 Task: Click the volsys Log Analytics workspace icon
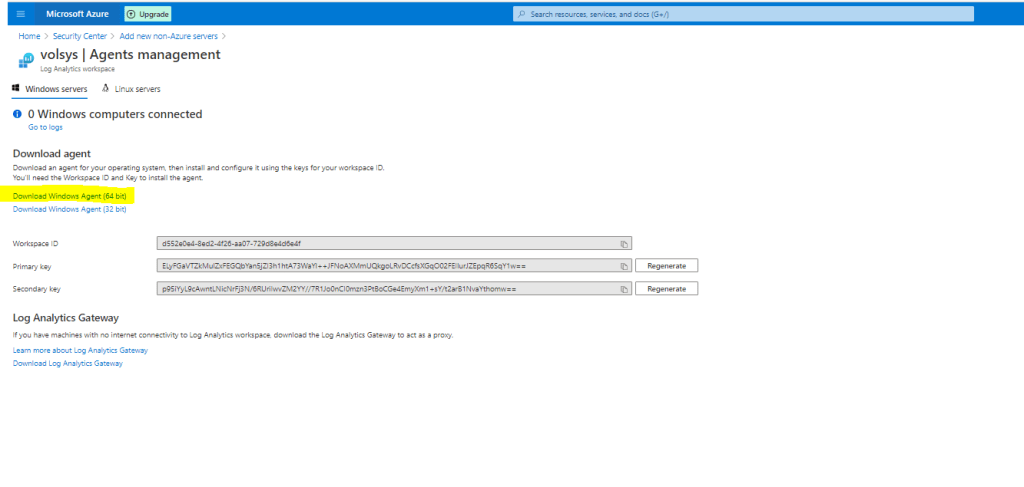coord(26,60)
